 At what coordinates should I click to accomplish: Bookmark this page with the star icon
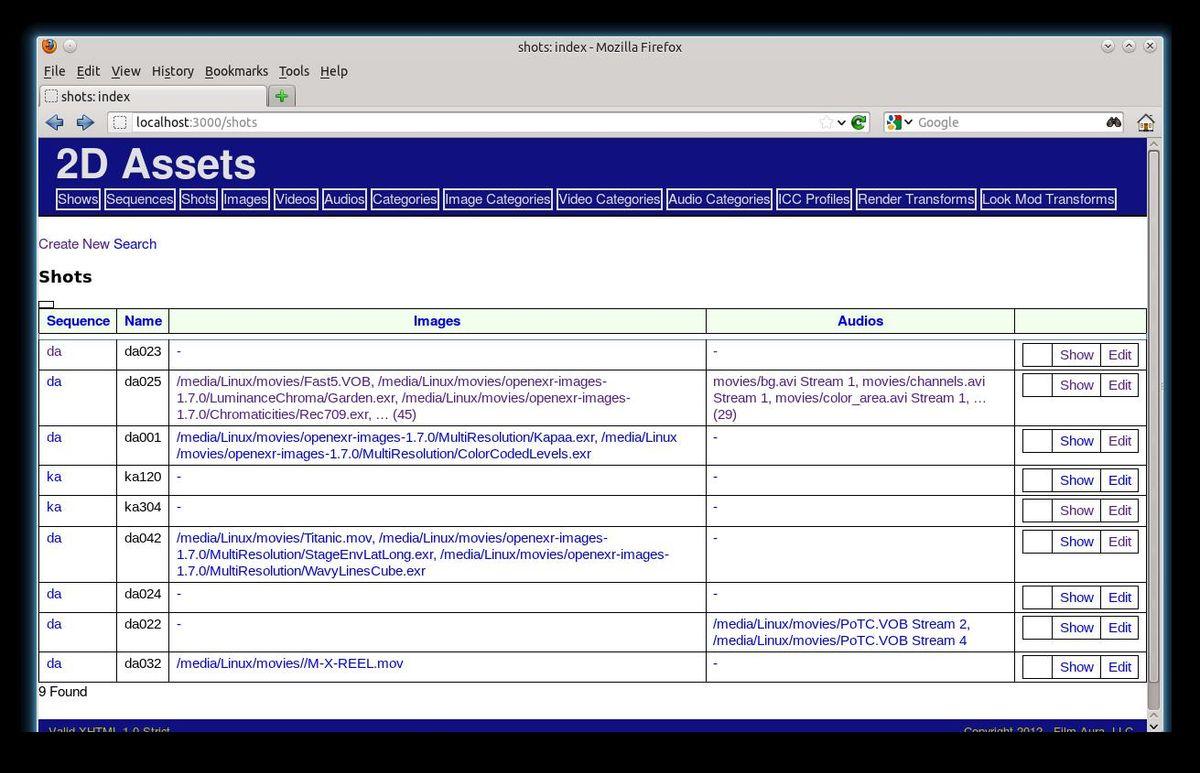(826, 122)
